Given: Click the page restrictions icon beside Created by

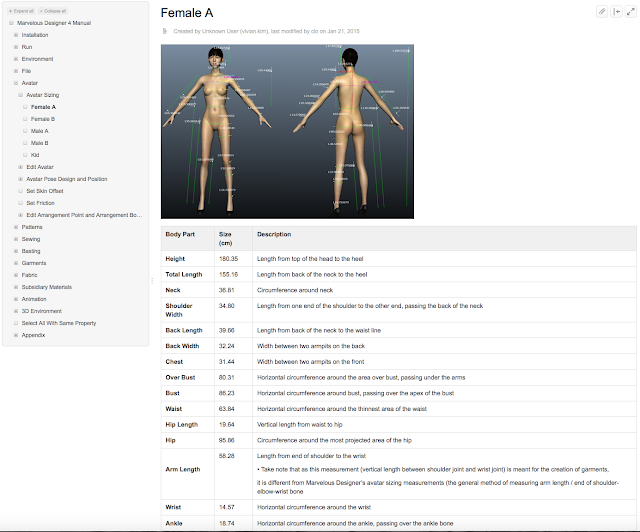Looking at the screenshot, I should coord(164,31).
